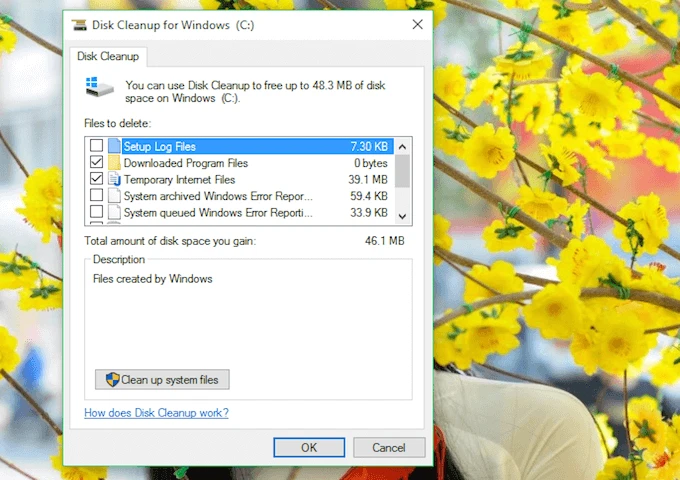680x480 pixels.
Task: Select the Setup Log Files row text
Action: 160,147
